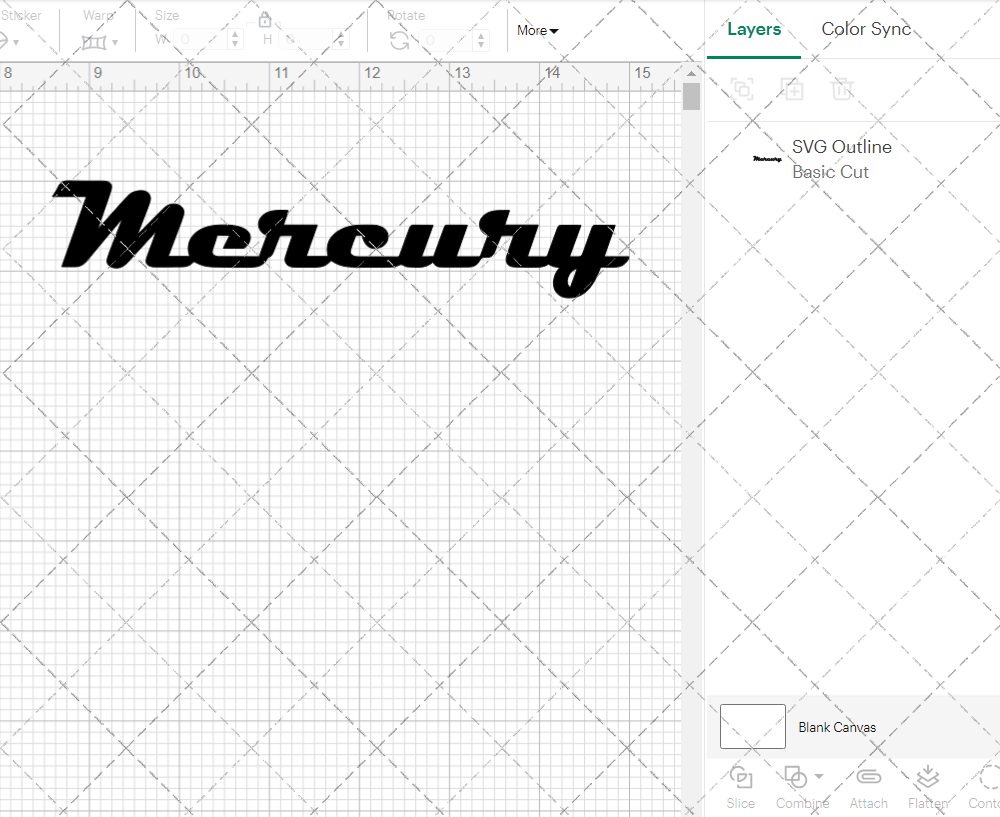Screen dimensions: 1000x817
Task: Toggle the size lock proportions
Action: [265, 18]
